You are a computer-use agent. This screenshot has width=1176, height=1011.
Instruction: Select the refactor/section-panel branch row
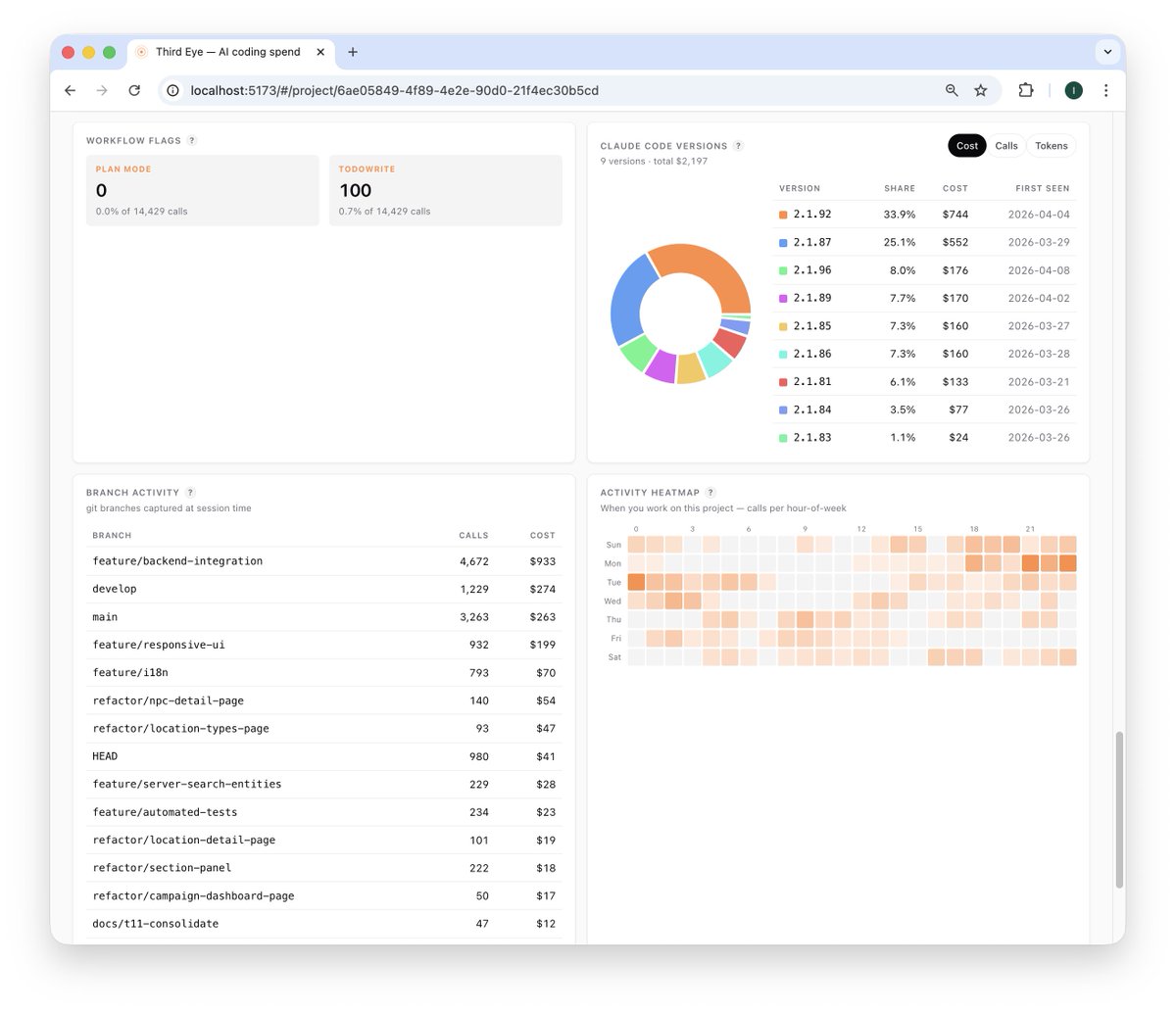point(324,868)
